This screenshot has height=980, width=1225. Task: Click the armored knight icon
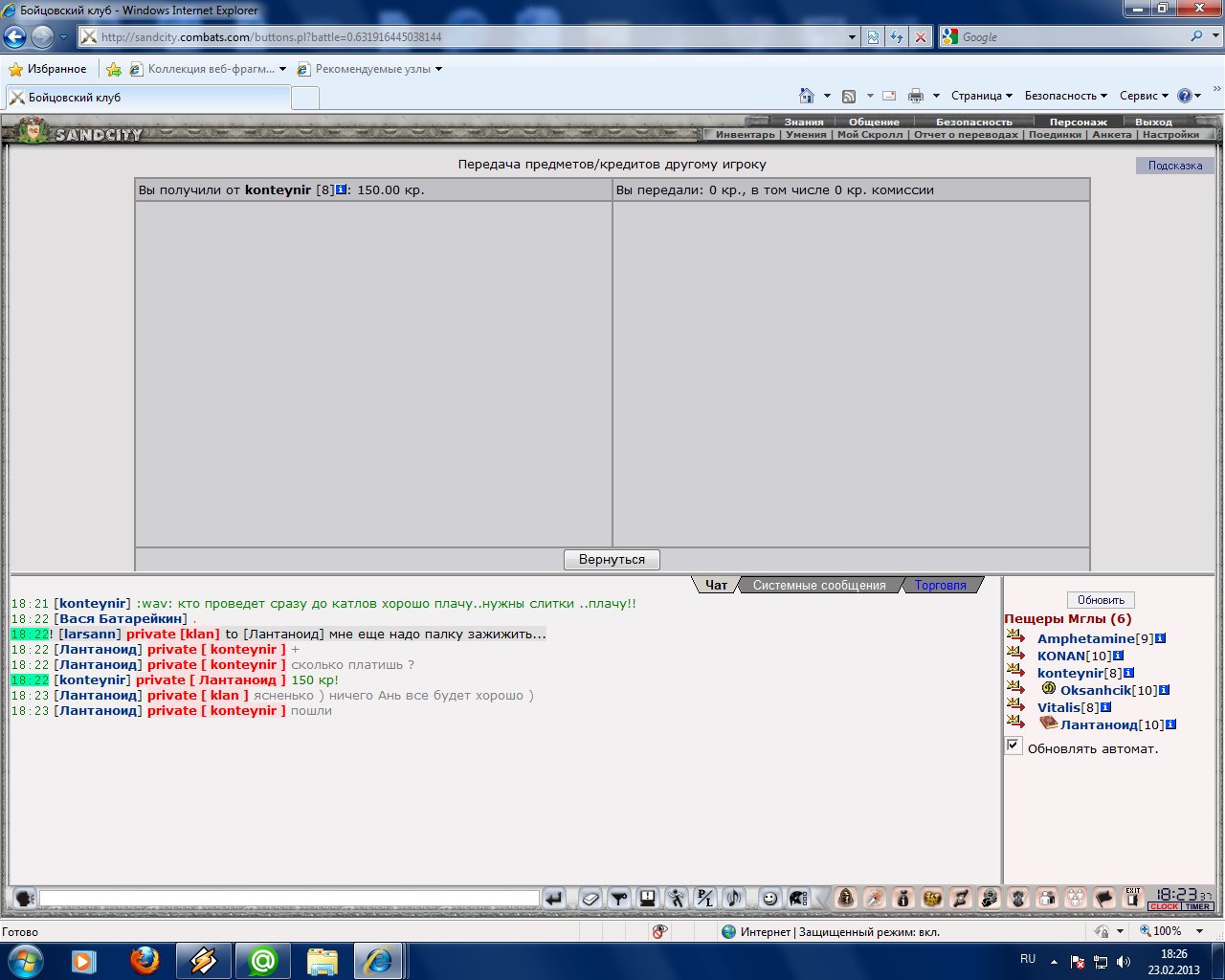point(1018,898)
